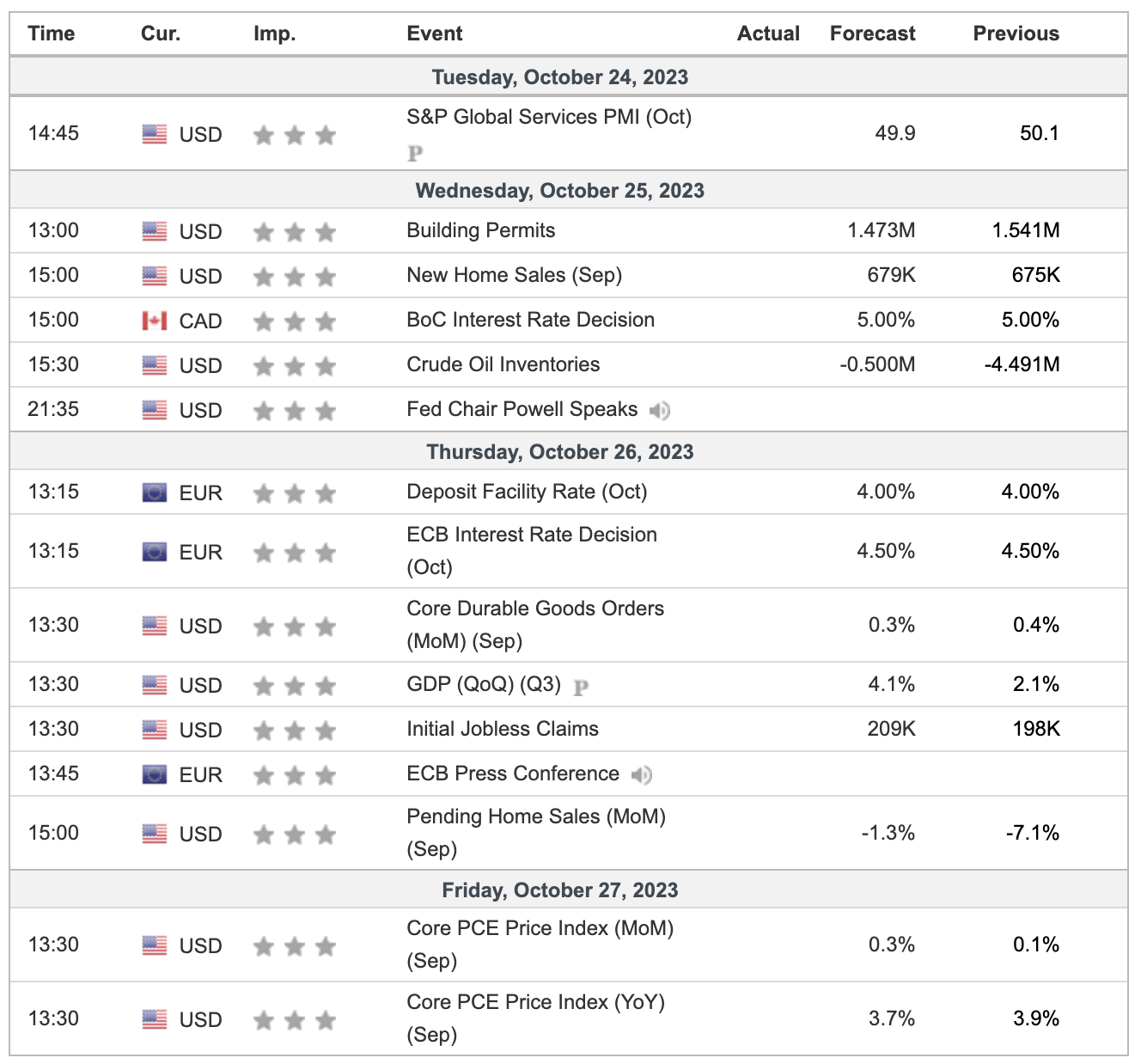The height and width of the screenshot is (1064, 1141).
Task: Open the Initial Jobless Claims event
Action: pyautogui.click(x=503, y=729)
